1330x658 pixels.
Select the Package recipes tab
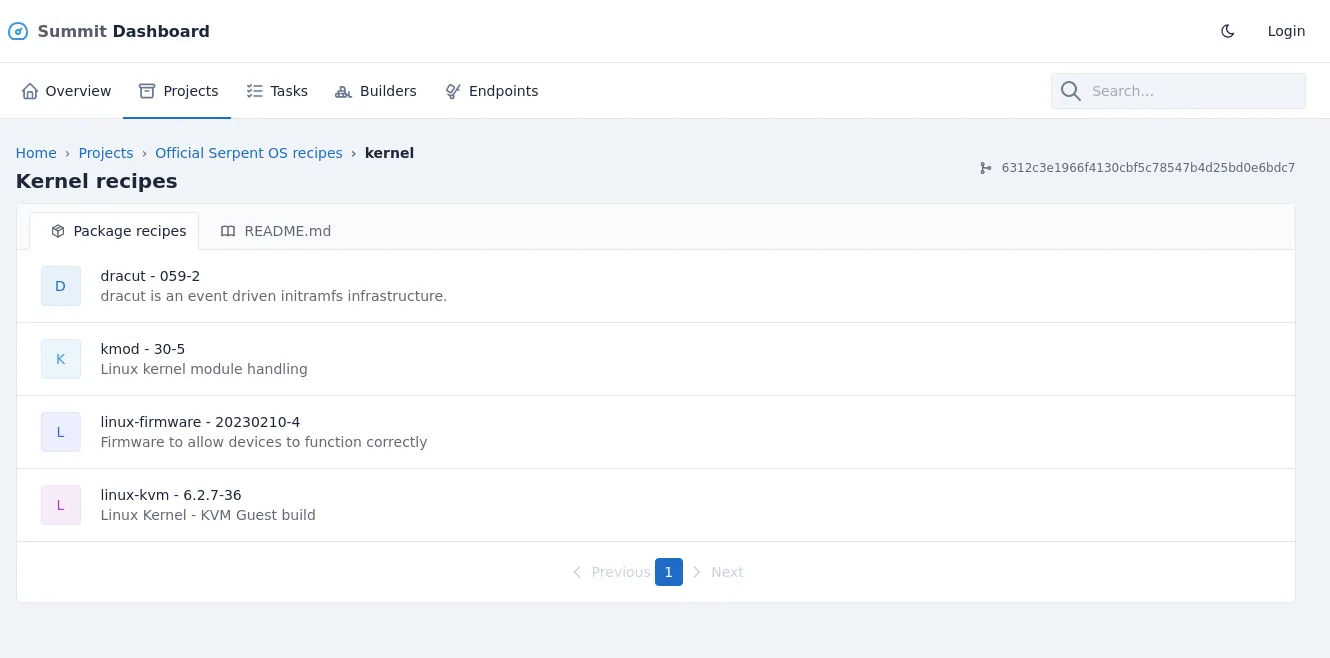pyautogui.click(x=114, y=231)
